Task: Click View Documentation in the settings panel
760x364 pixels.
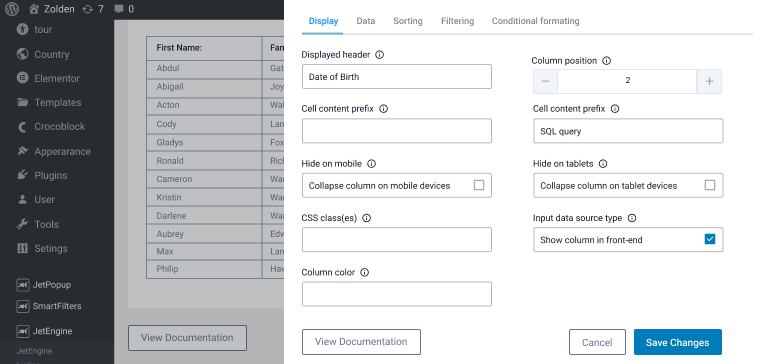Action: pos(361,342)
